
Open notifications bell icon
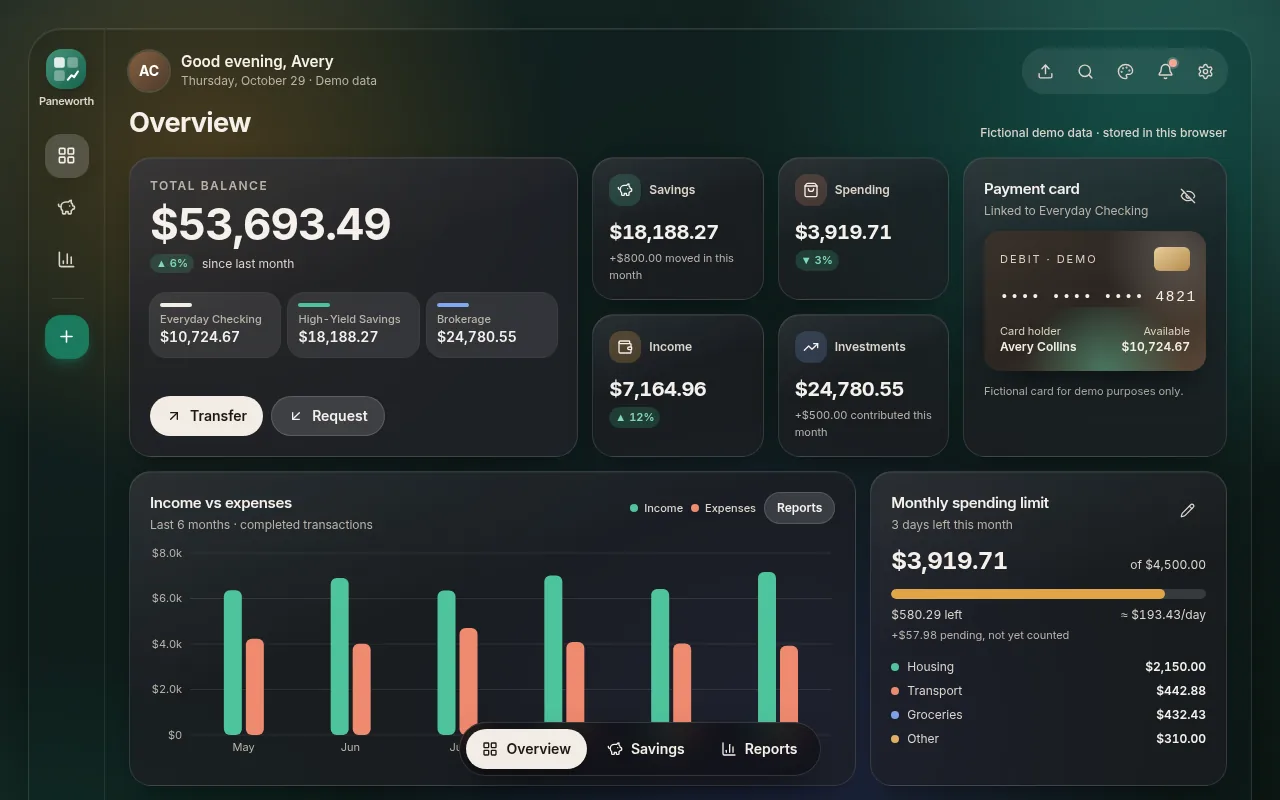point(1166,71)
